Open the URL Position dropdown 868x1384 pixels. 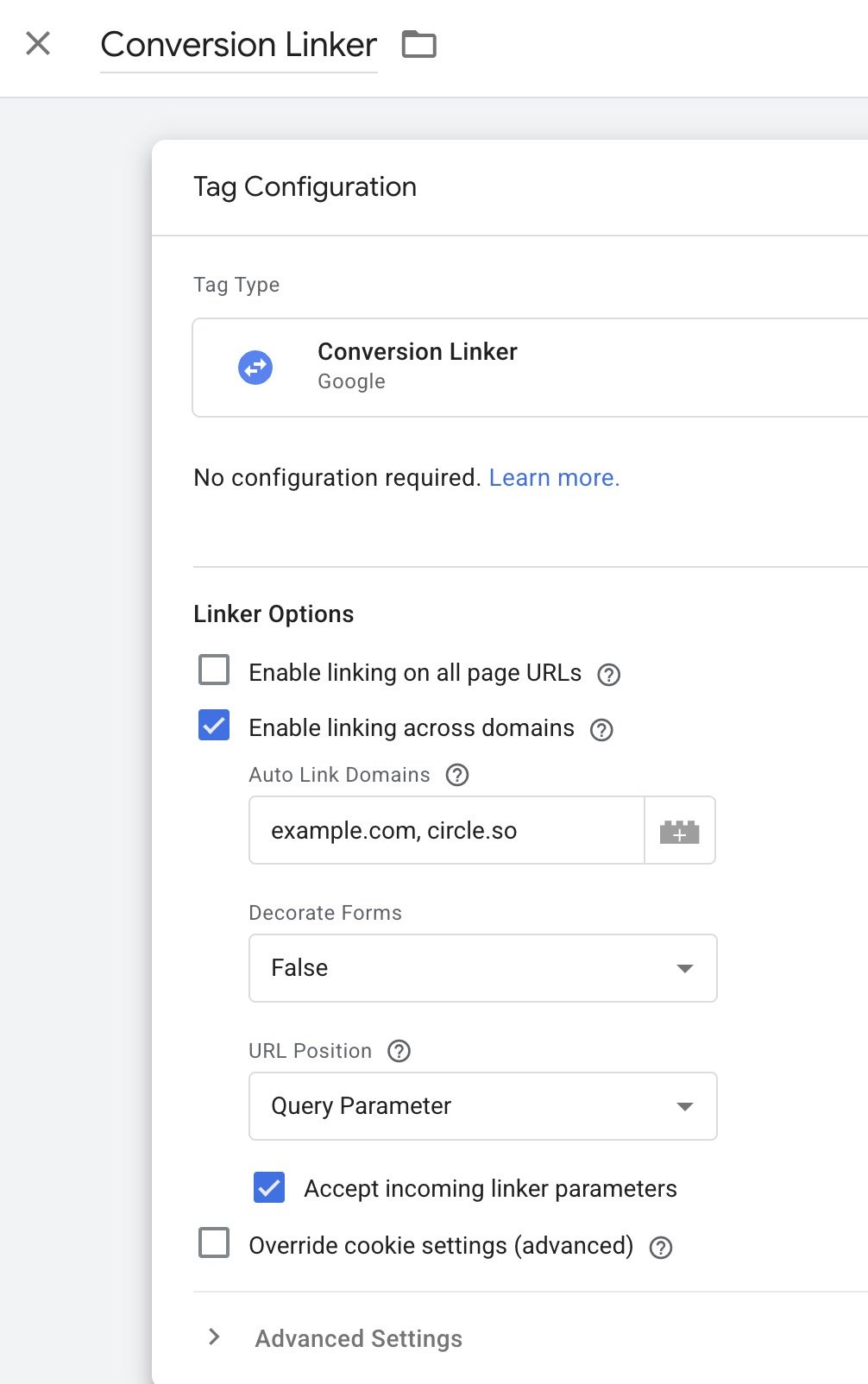tap(483, 1106)
